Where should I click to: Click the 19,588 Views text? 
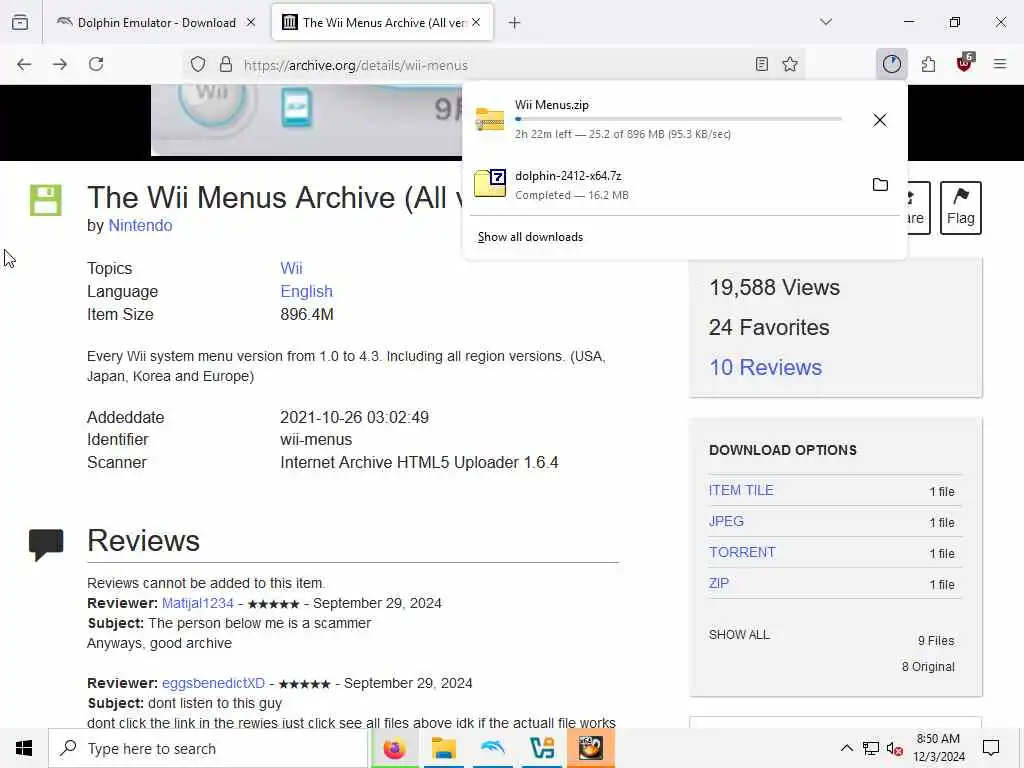click(x=775, y=287)
